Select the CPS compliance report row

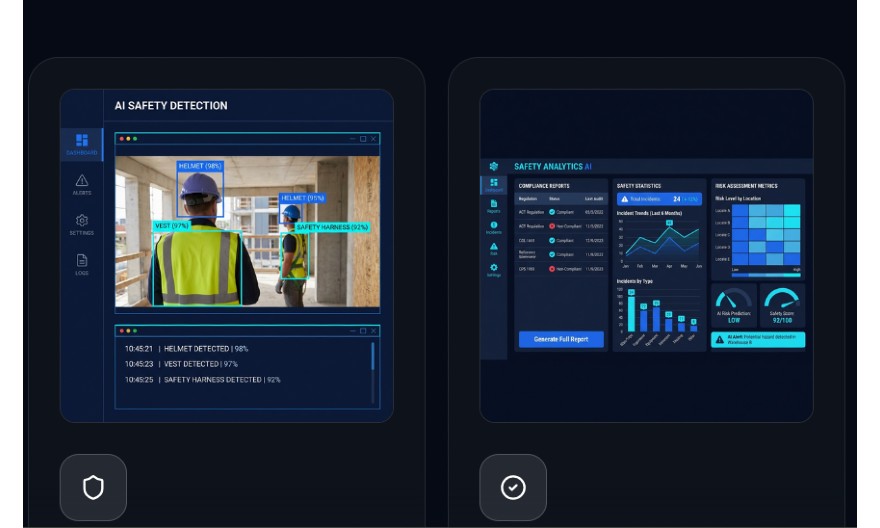(561, 269)
